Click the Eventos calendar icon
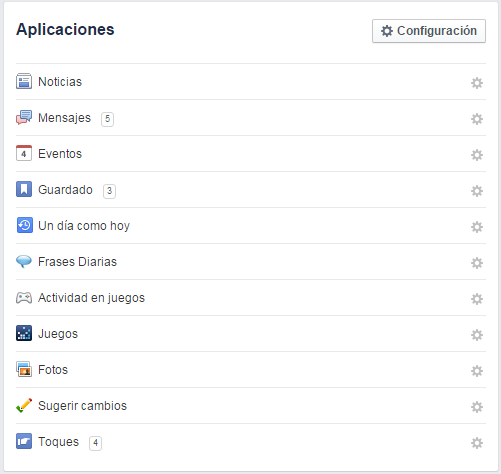501x474 pixels. (x=24, y=153)
